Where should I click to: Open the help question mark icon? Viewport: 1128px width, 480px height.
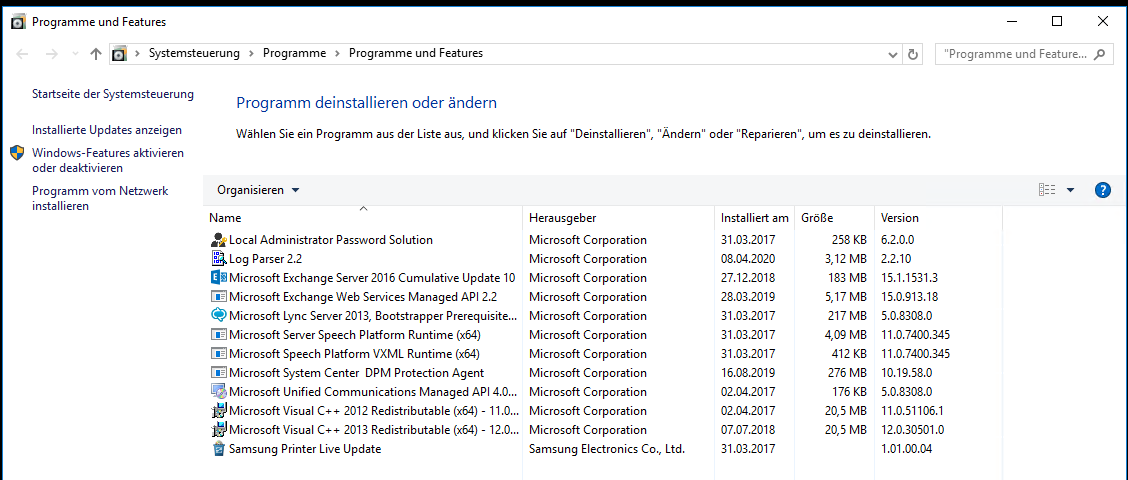[1102, 190]
